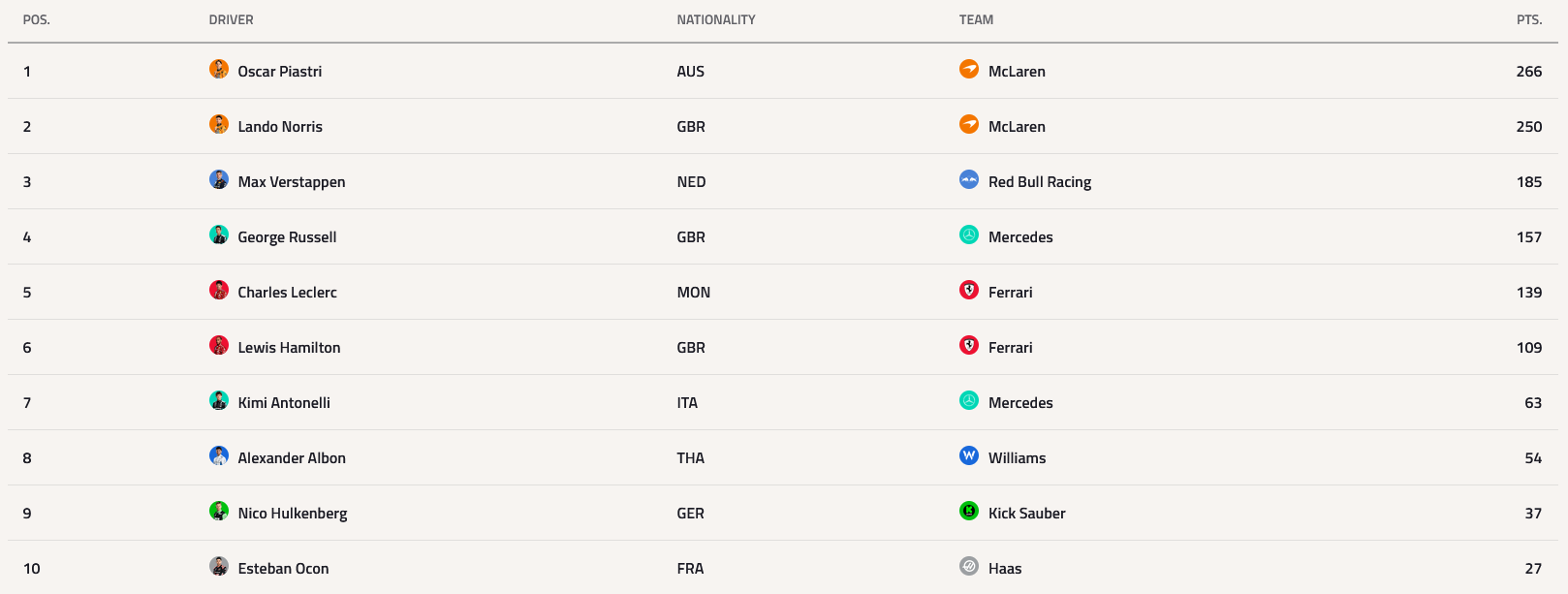Click Charles Leclerc's Ferrari team logo
The width and height of the screenshot is (1568, 594).
point(969,290)
